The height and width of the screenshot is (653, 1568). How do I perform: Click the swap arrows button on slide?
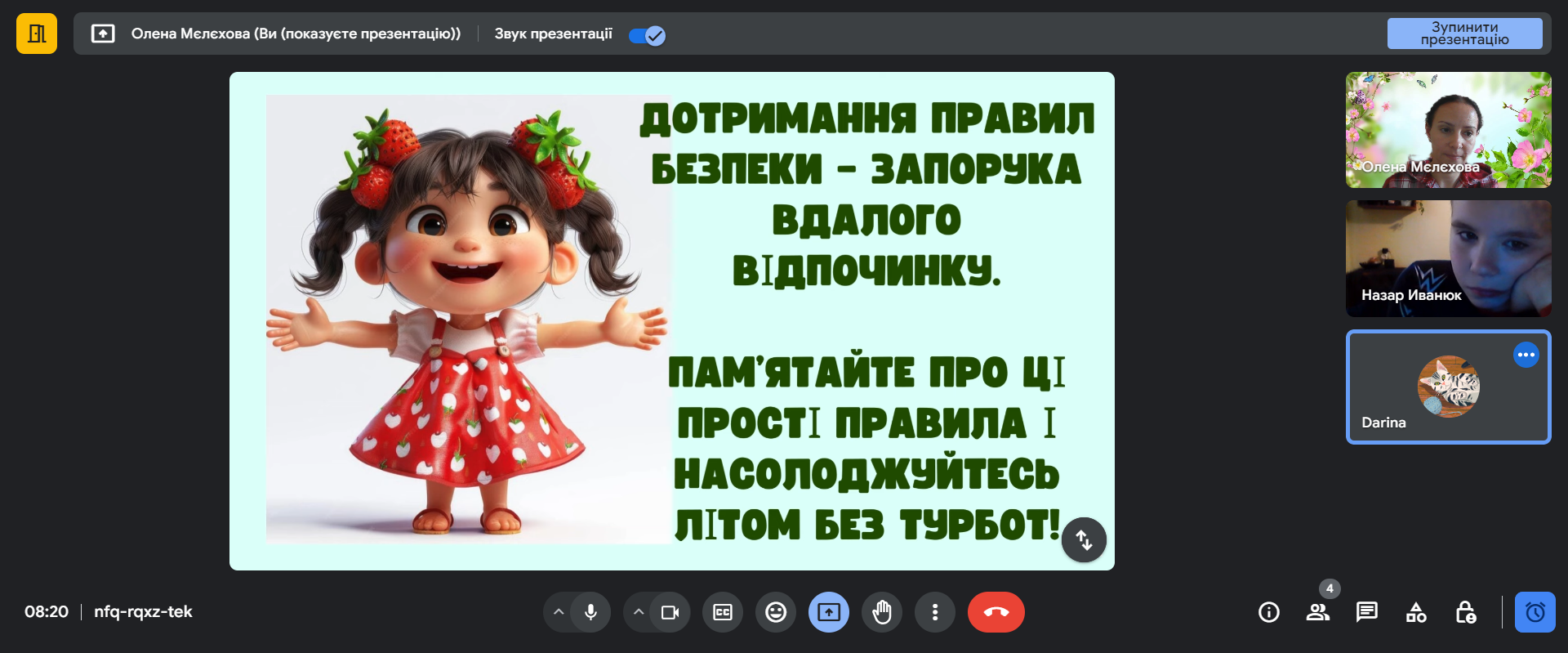coord(1084,539)
